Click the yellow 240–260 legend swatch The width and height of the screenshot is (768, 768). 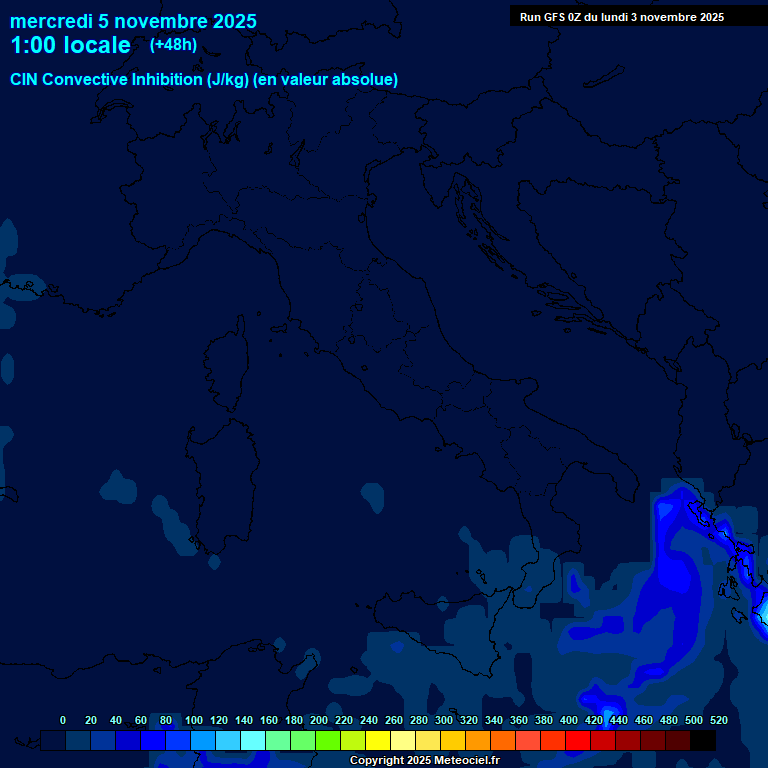378,740
